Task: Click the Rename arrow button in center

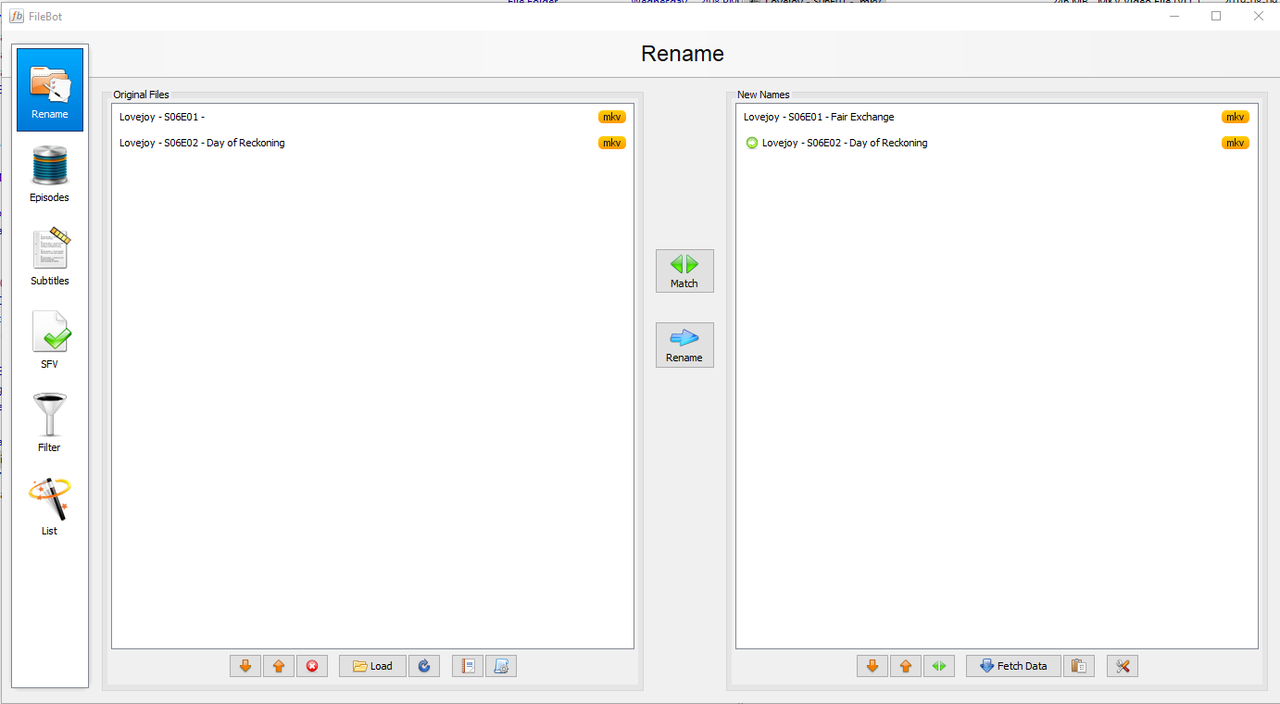Action: coord(684,345)
